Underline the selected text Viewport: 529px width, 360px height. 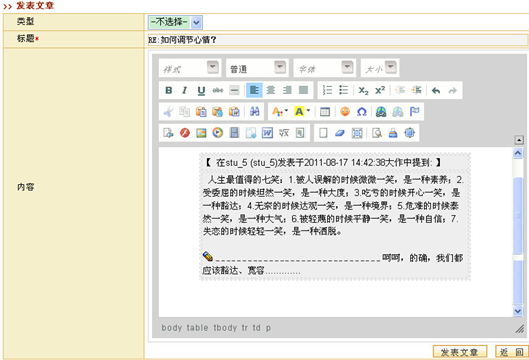[x=201, y=90]
